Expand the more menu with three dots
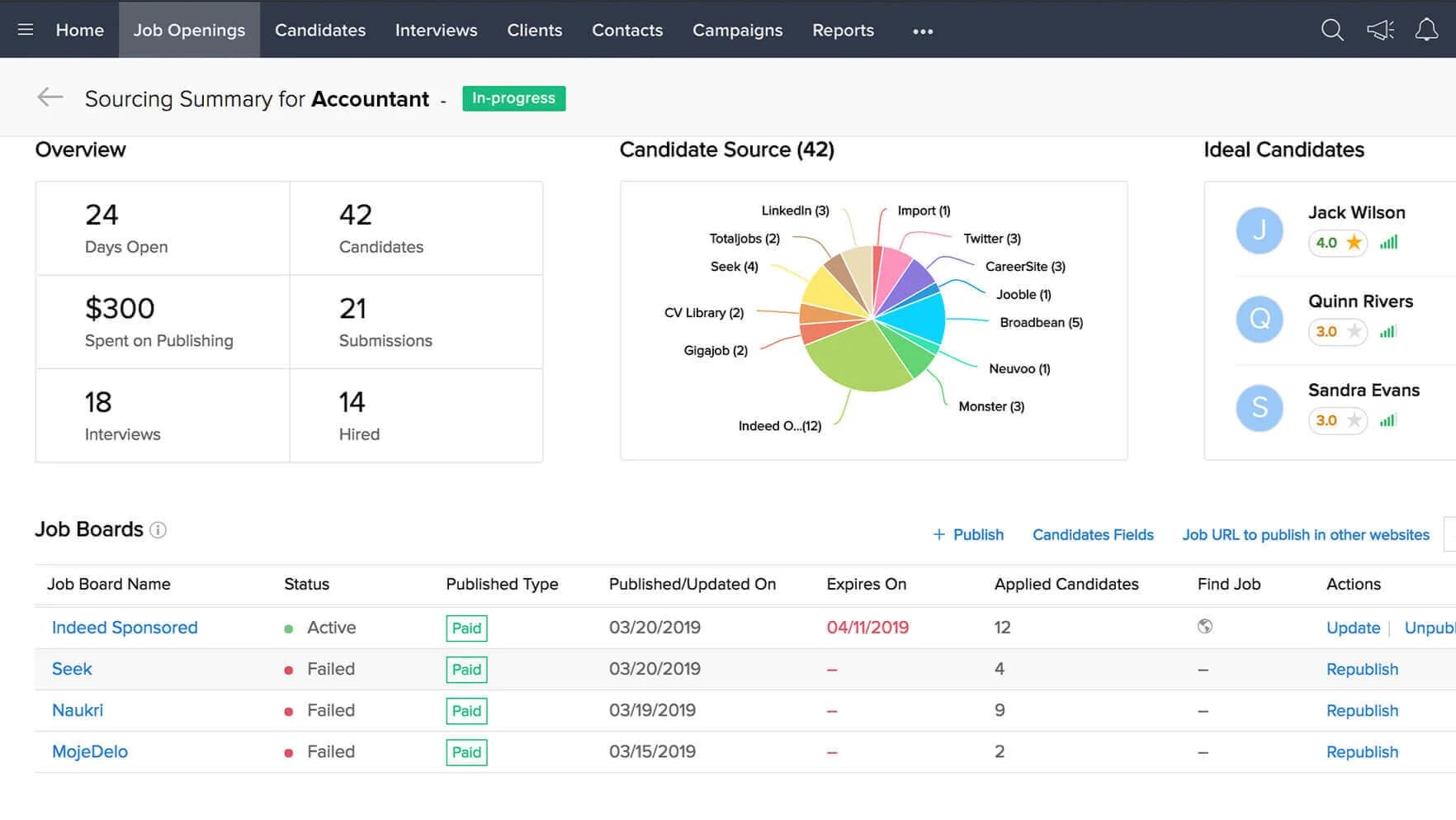 [x=923, y=31]
